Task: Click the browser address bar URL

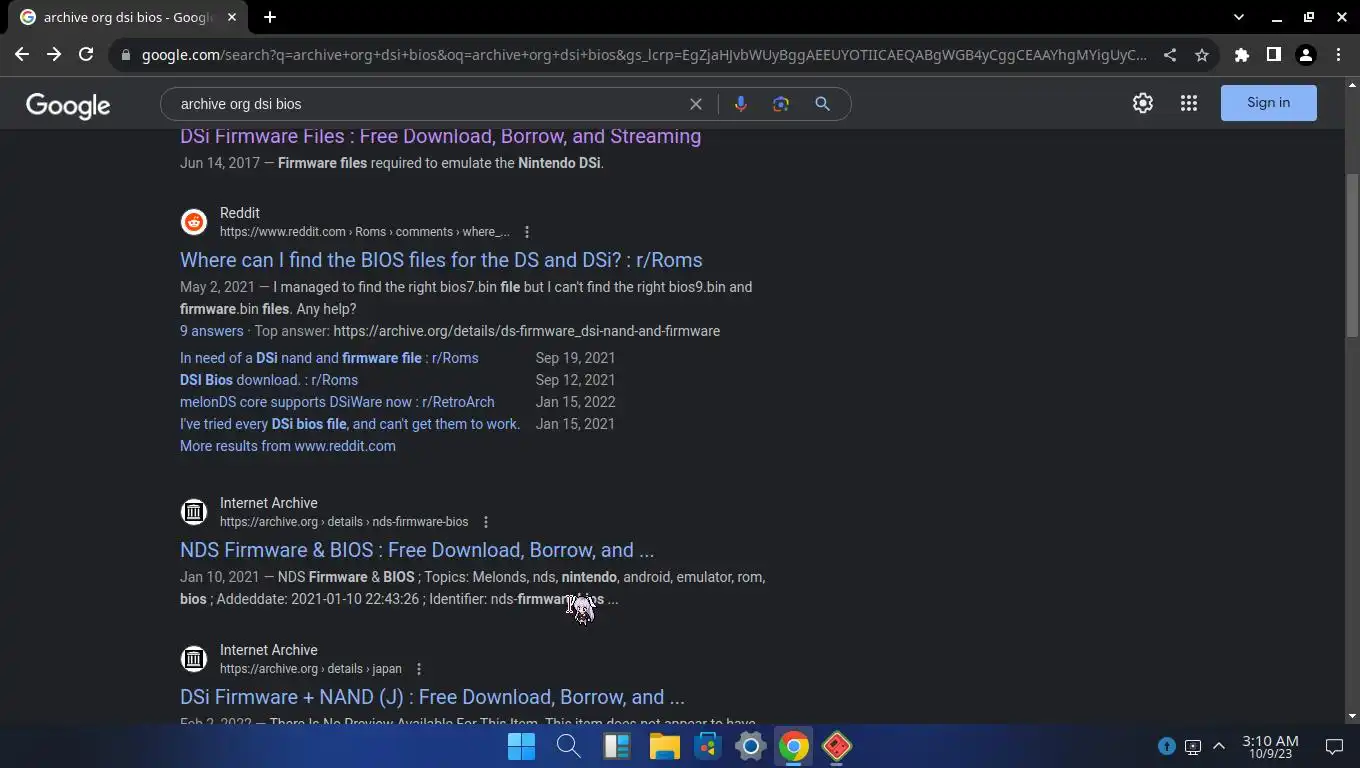Action: [644, 55]
